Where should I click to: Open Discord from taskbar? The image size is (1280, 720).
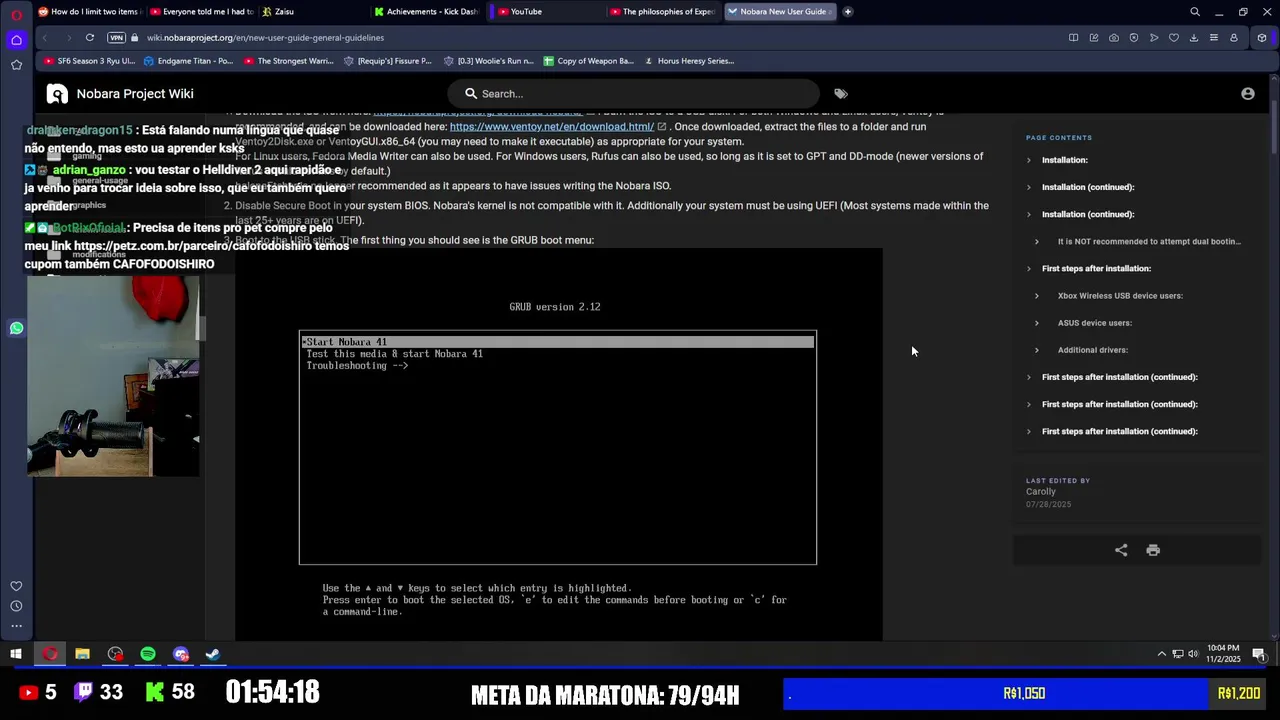click(181, 654)
